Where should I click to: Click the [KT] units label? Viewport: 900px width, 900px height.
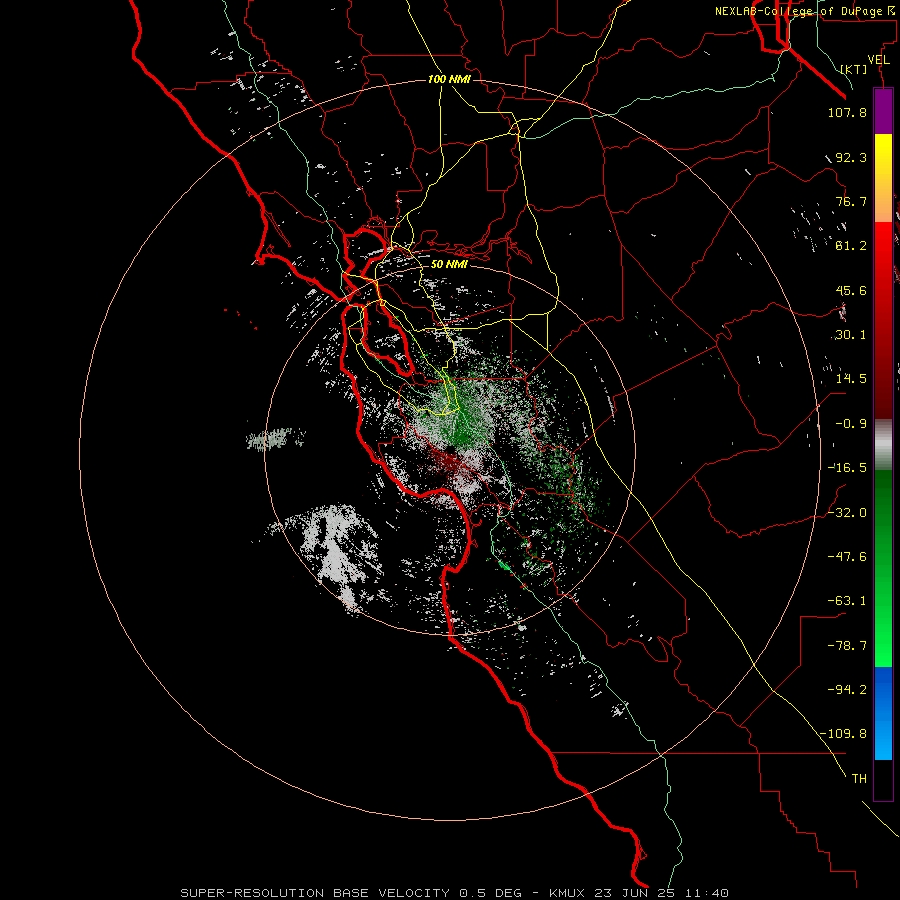click(854, 69)
